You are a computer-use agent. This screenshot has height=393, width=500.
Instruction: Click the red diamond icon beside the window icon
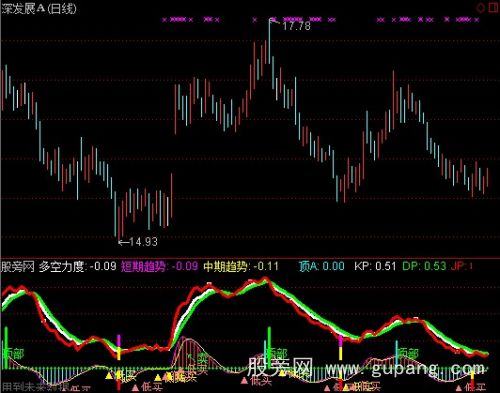click(480, 7)
